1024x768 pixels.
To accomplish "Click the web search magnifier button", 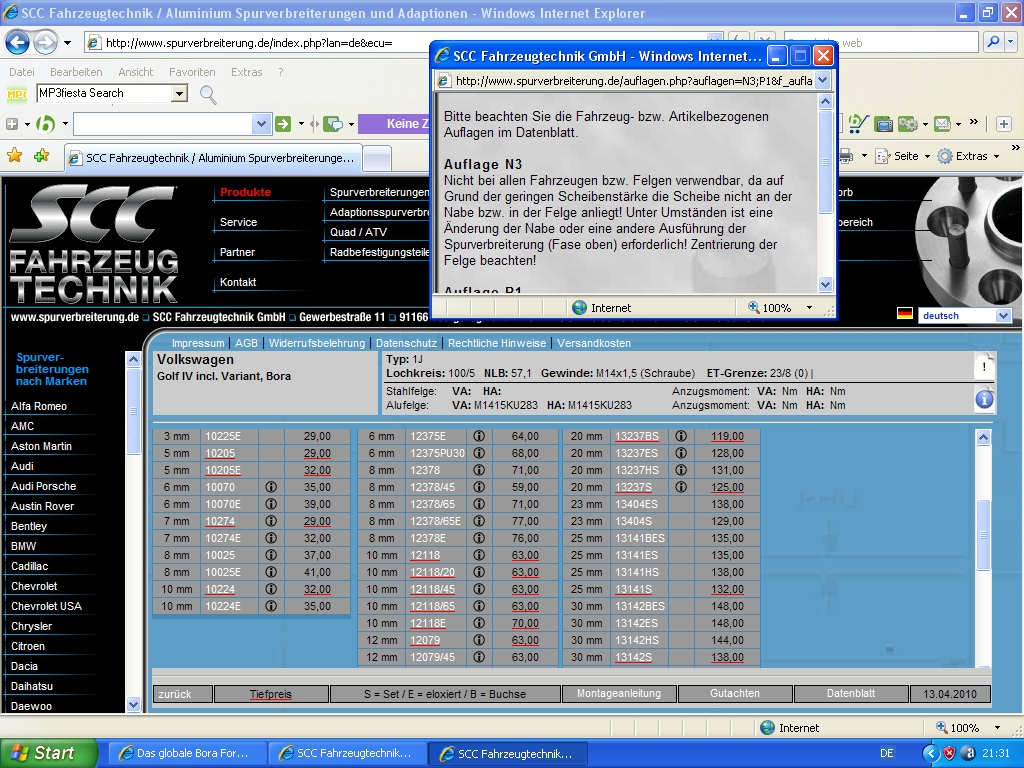I will pyautogui.click(x=993, y=42).
